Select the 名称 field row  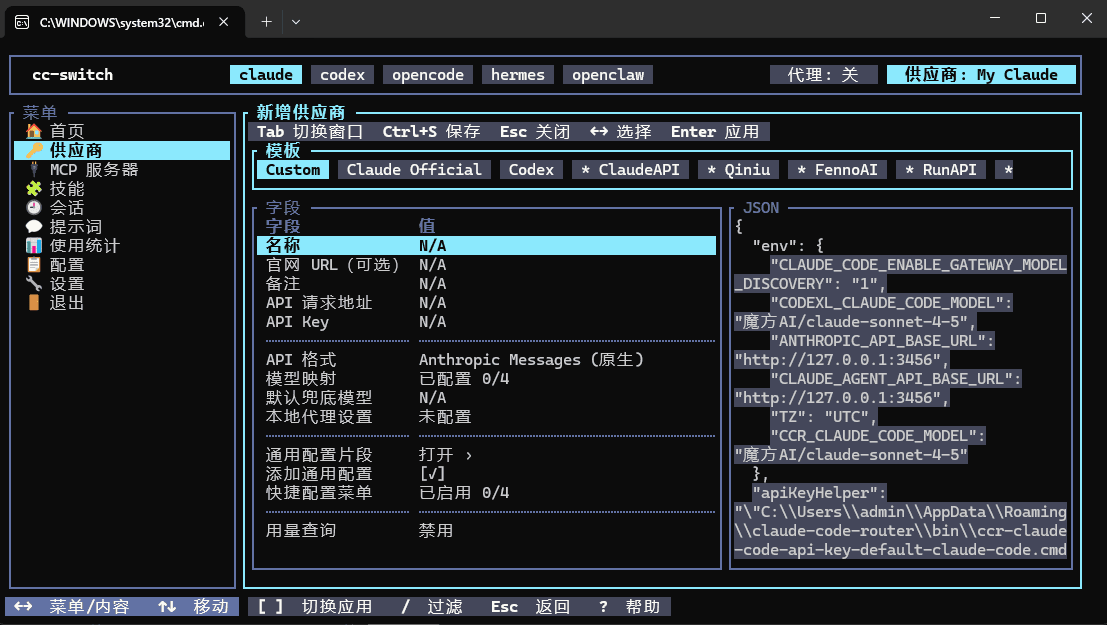pos(486,246)
